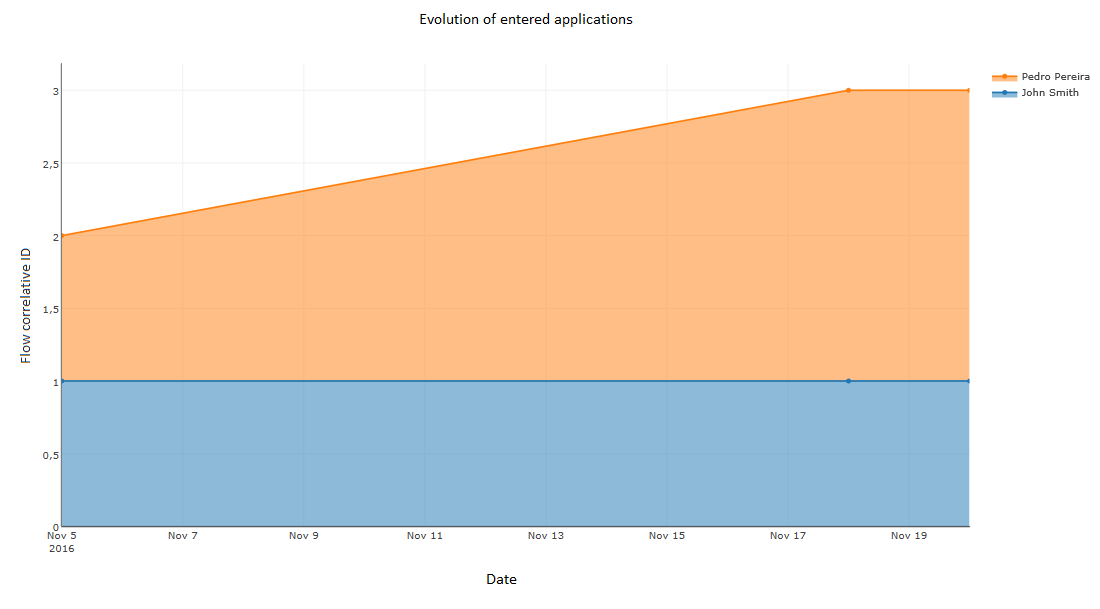Select the blue data point near Nov 18
1100x609 pixels.
coord(848,381)
